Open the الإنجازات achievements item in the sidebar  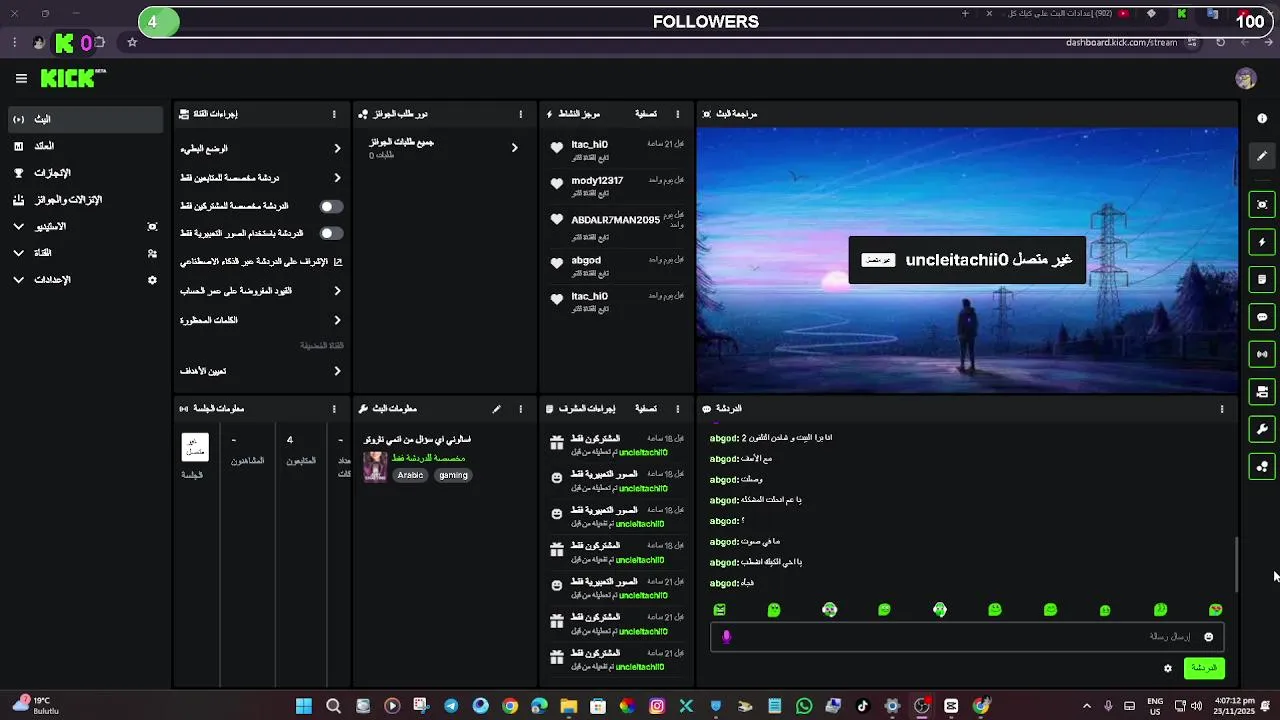(x=85, y=173)
